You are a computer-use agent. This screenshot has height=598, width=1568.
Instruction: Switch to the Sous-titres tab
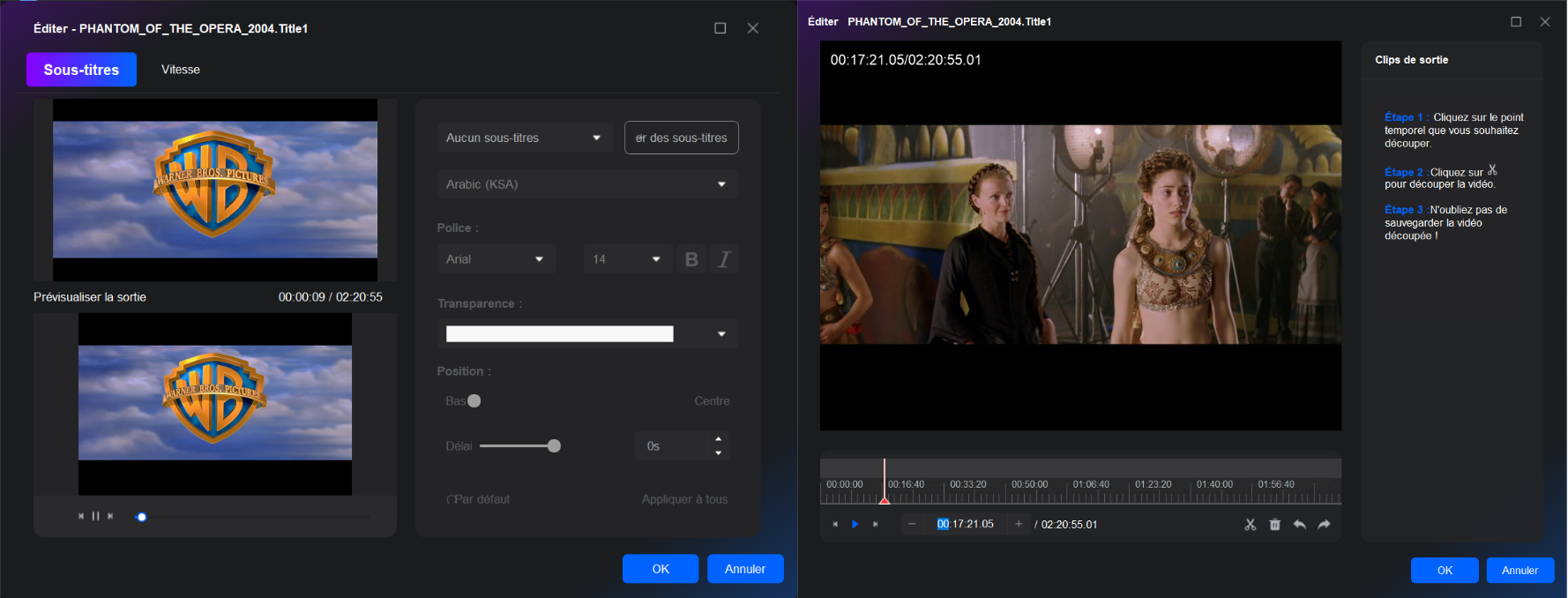[81, 70]
